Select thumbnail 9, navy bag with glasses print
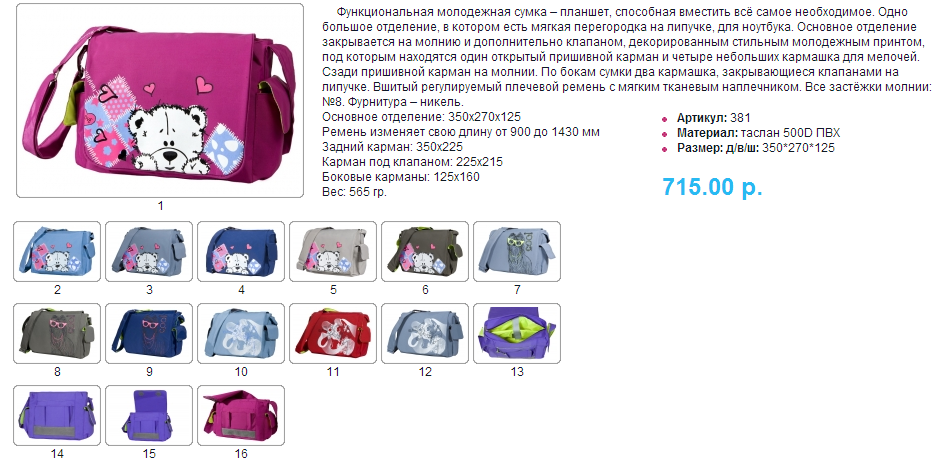Viewport: 937px width, 460px height. pyautogui.click(x=149, y=333)
